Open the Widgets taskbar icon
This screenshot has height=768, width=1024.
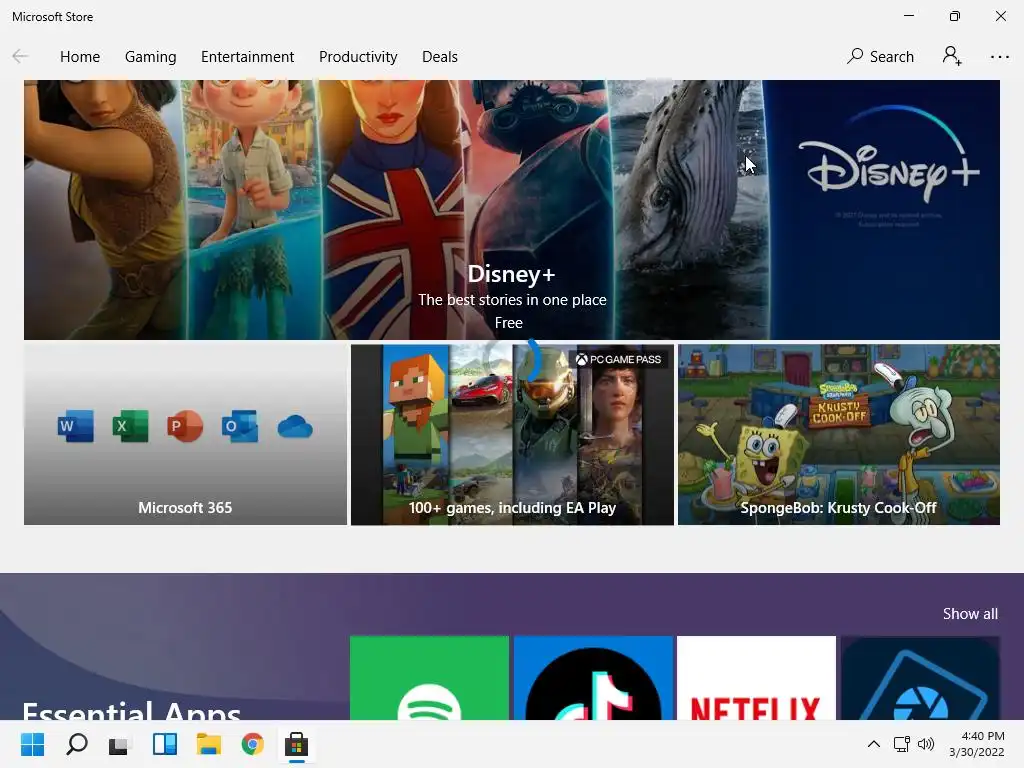tap(165, 744)
